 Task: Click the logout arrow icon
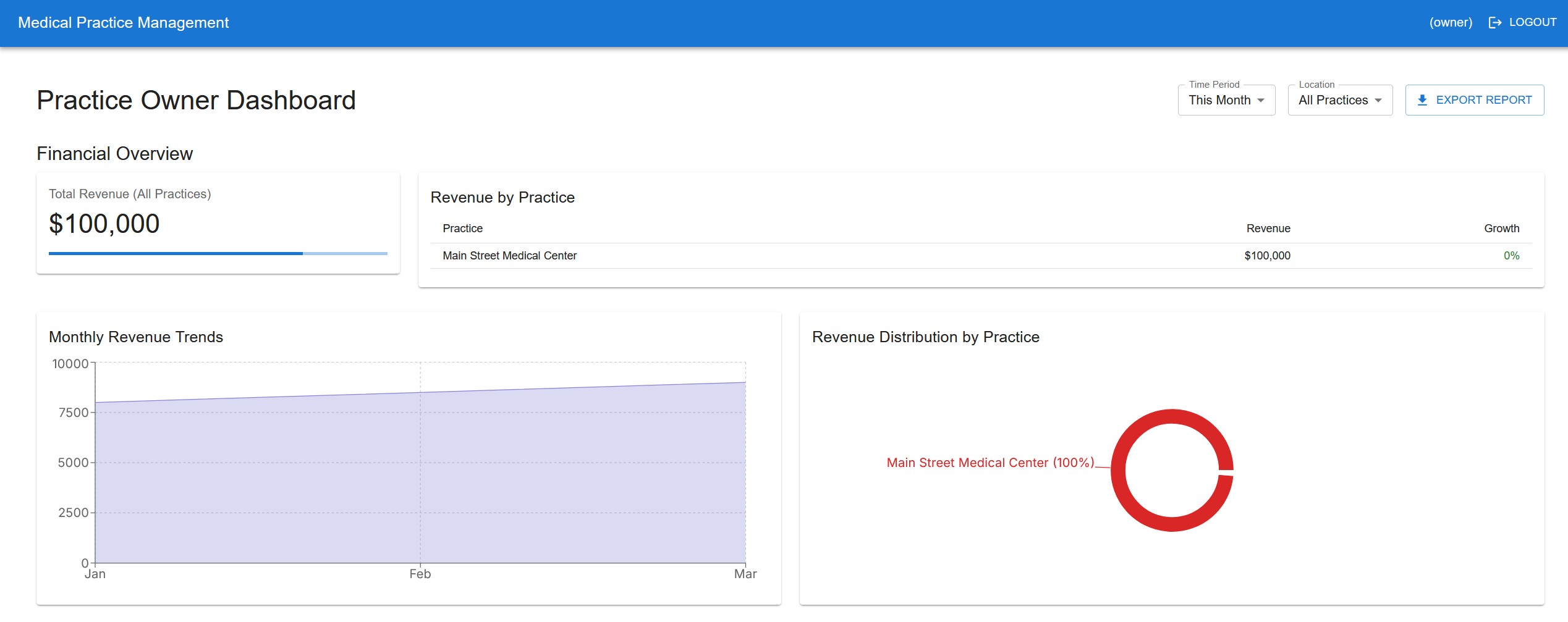(x=1494, y=23)
